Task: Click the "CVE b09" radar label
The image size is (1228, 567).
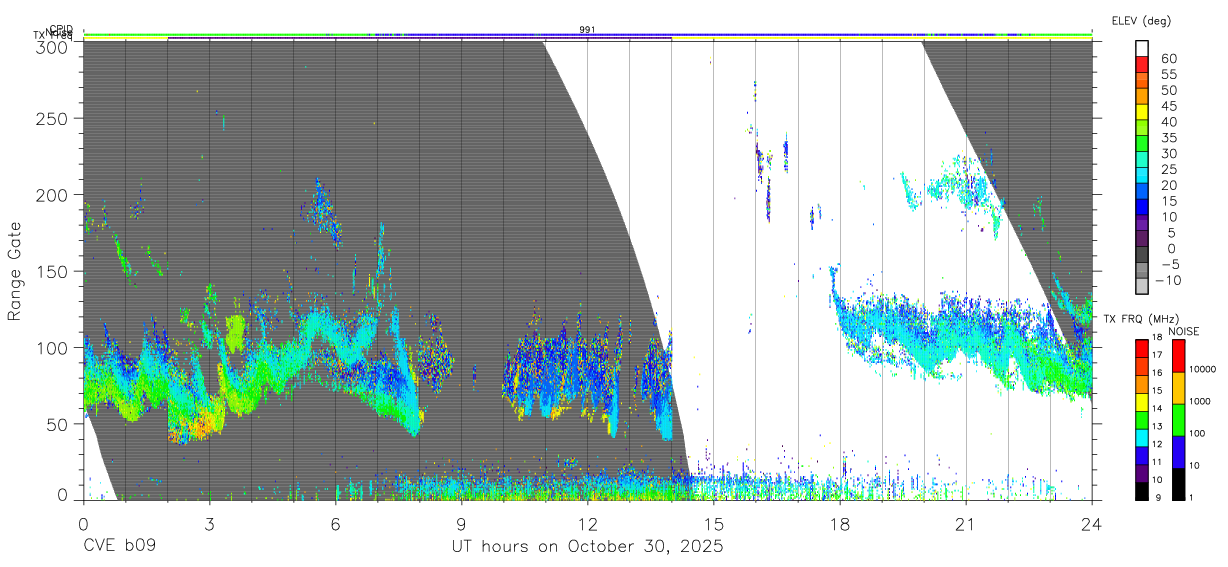Action: coord(118,547)
